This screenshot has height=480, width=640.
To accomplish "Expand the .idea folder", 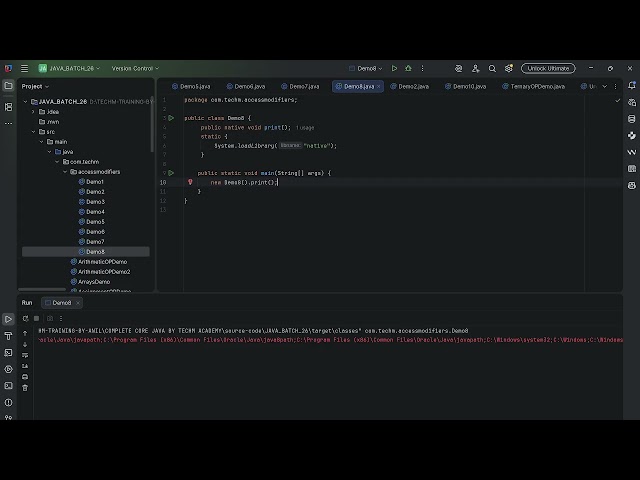I will (33, 112).
